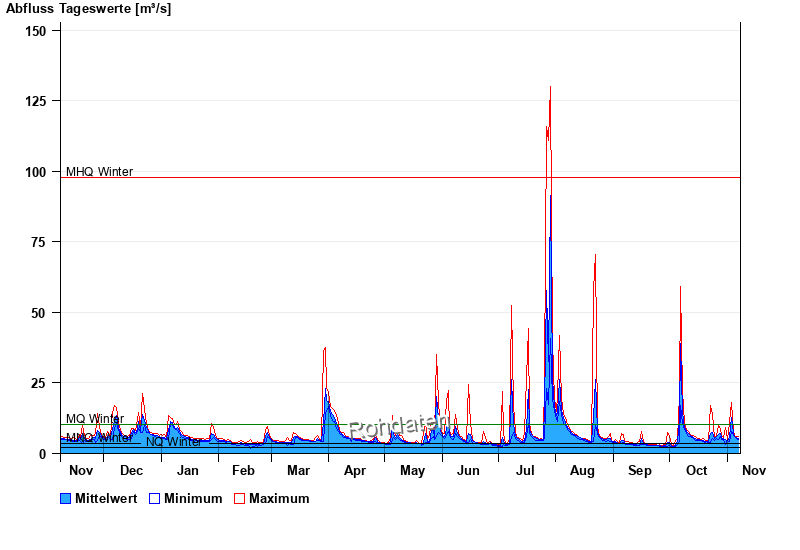Click the blue Mittelwert legend swatch
Screen dimensions: 800x550
click(x=66, y=498)
